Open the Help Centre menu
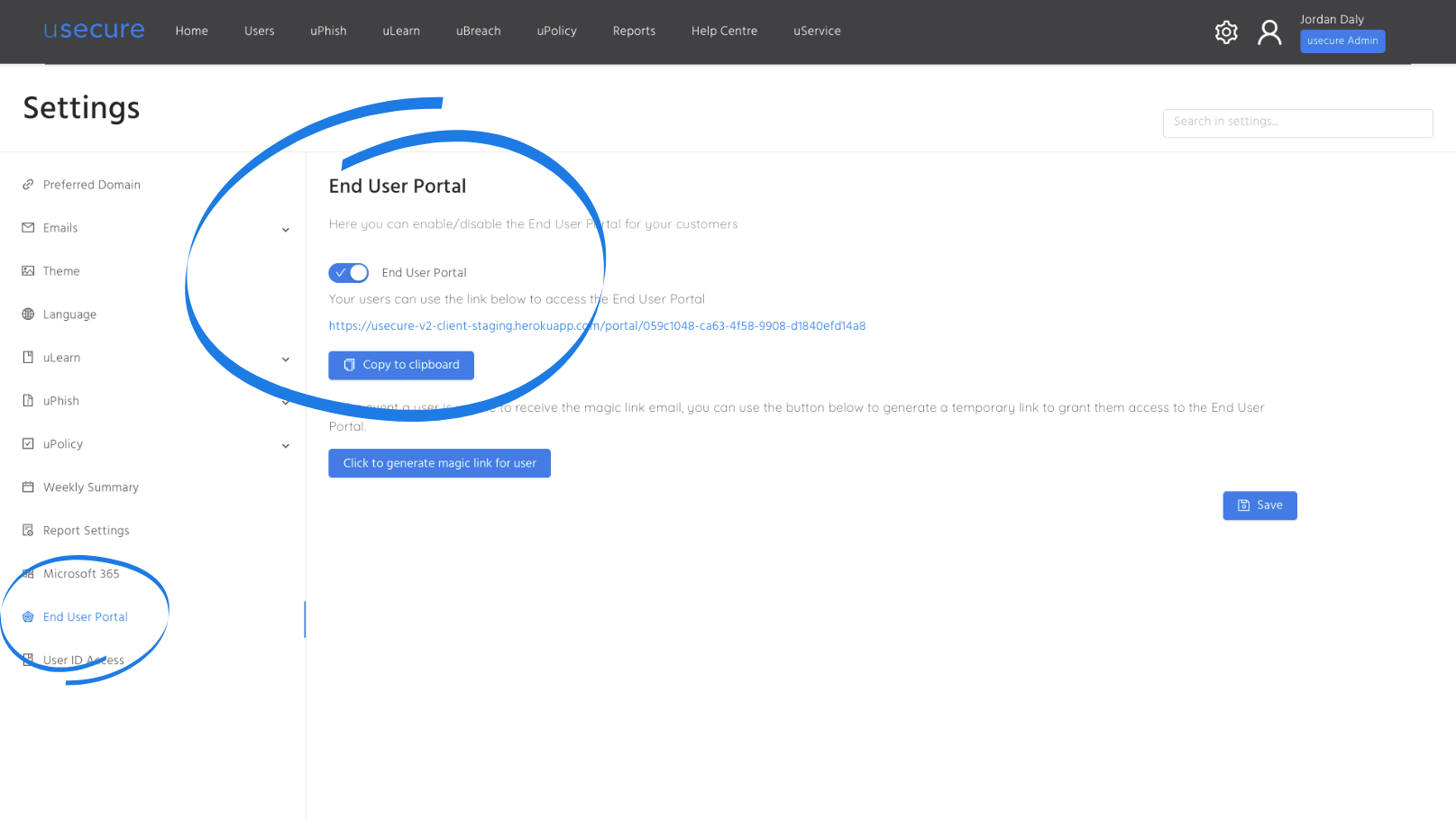The height and width of the screenshot is (820, 1456). pyautogui.click(x=724, y=31)
